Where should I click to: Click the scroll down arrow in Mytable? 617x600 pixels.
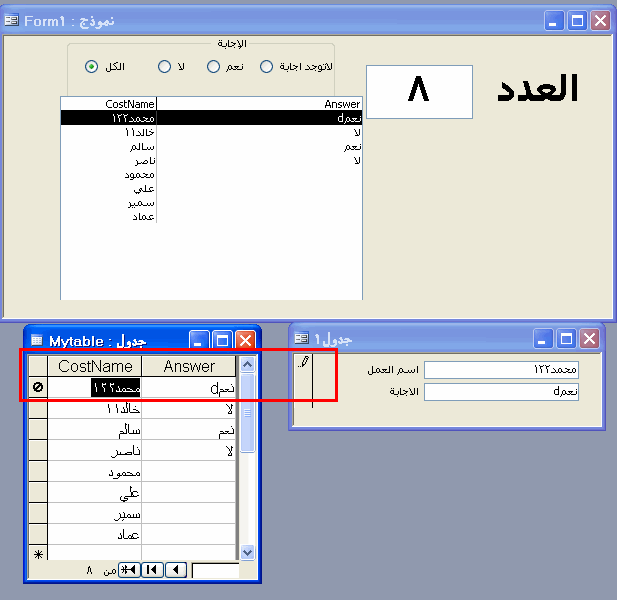coord(247,552)
